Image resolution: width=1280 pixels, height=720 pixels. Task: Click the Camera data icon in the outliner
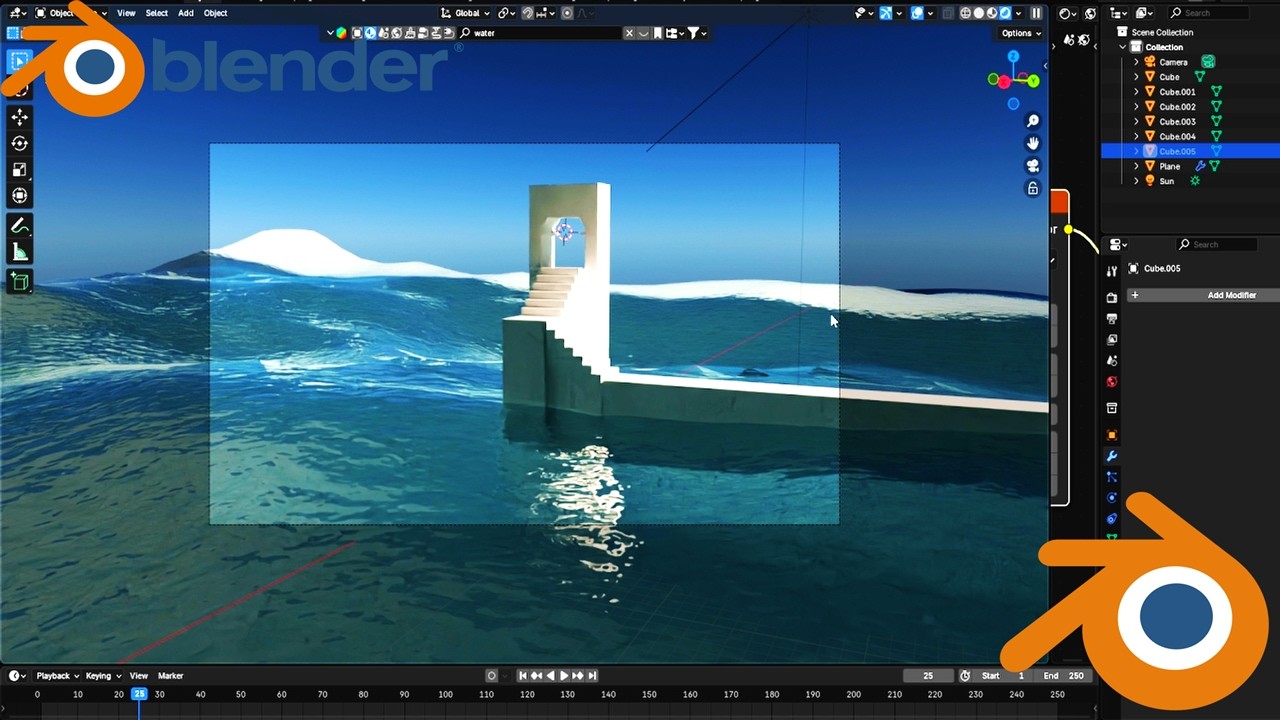point(1208,62)
